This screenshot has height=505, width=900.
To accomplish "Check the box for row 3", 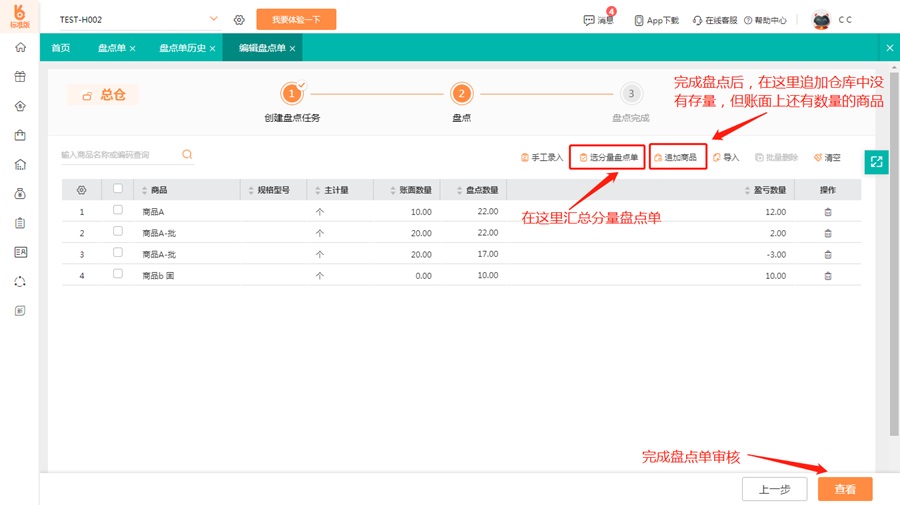I will click(118, 252).
